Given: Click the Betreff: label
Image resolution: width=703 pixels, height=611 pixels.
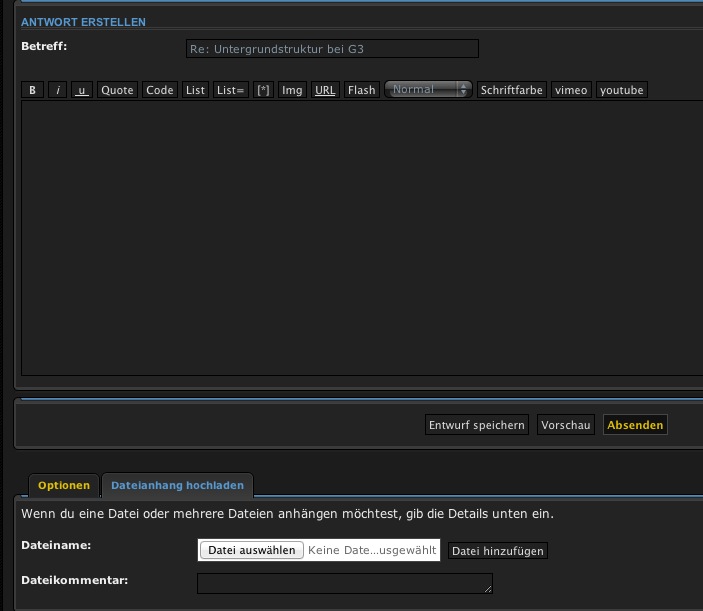Looking at the screenshot, I should click(44, 46).
